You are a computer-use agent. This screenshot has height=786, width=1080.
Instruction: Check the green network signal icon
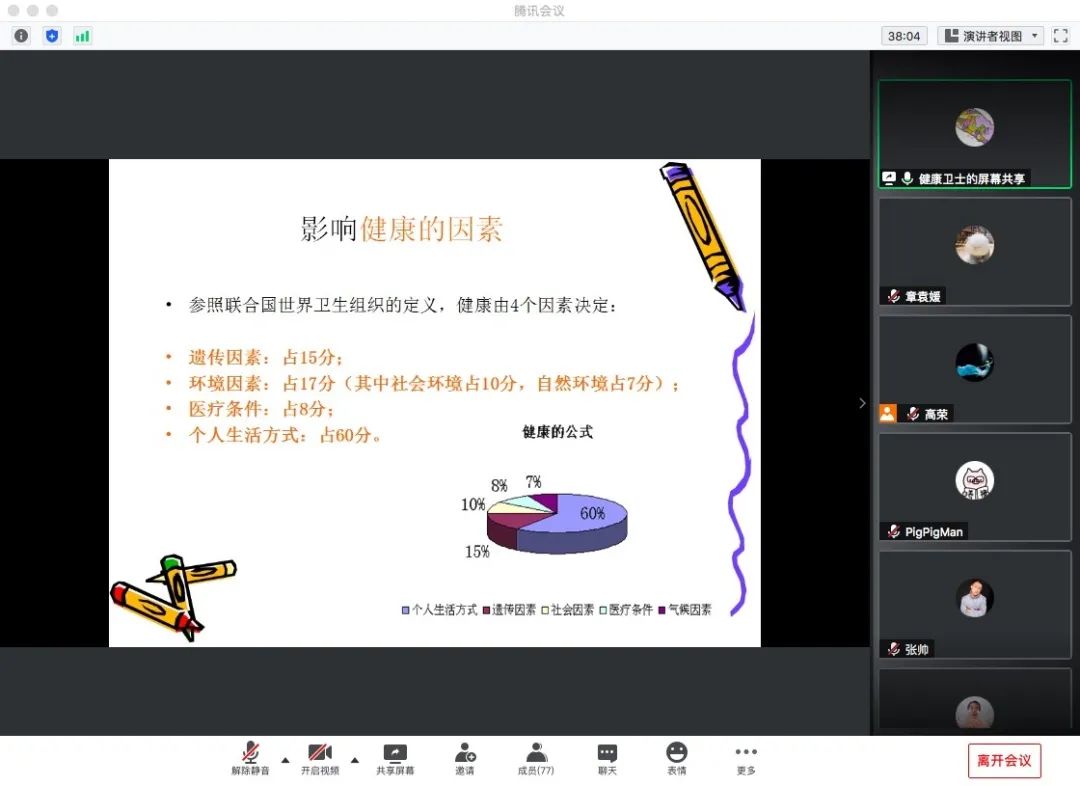pyautogui.click(x=82, y=36)
